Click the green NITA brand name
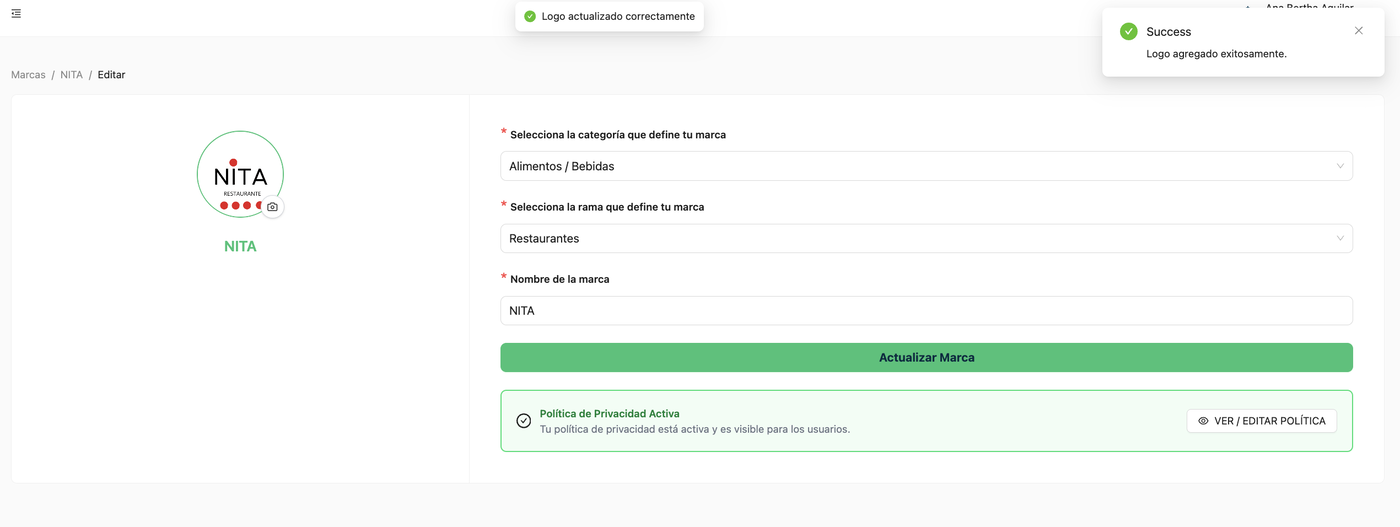The height and width of the screenshot is (527, 1400). (240, 246)
